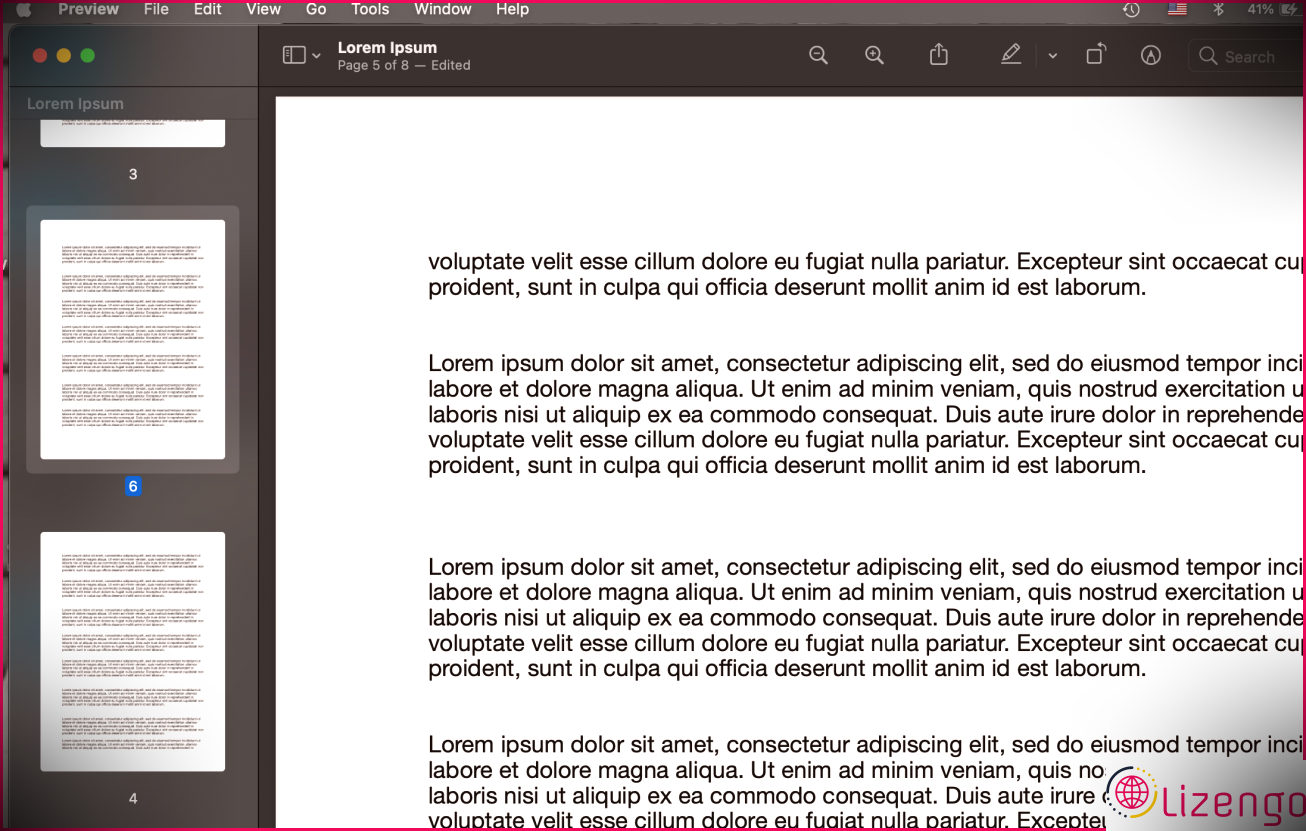The image size is (1306, 831).
Task: Open the Window menu
Action: point(443,9)
